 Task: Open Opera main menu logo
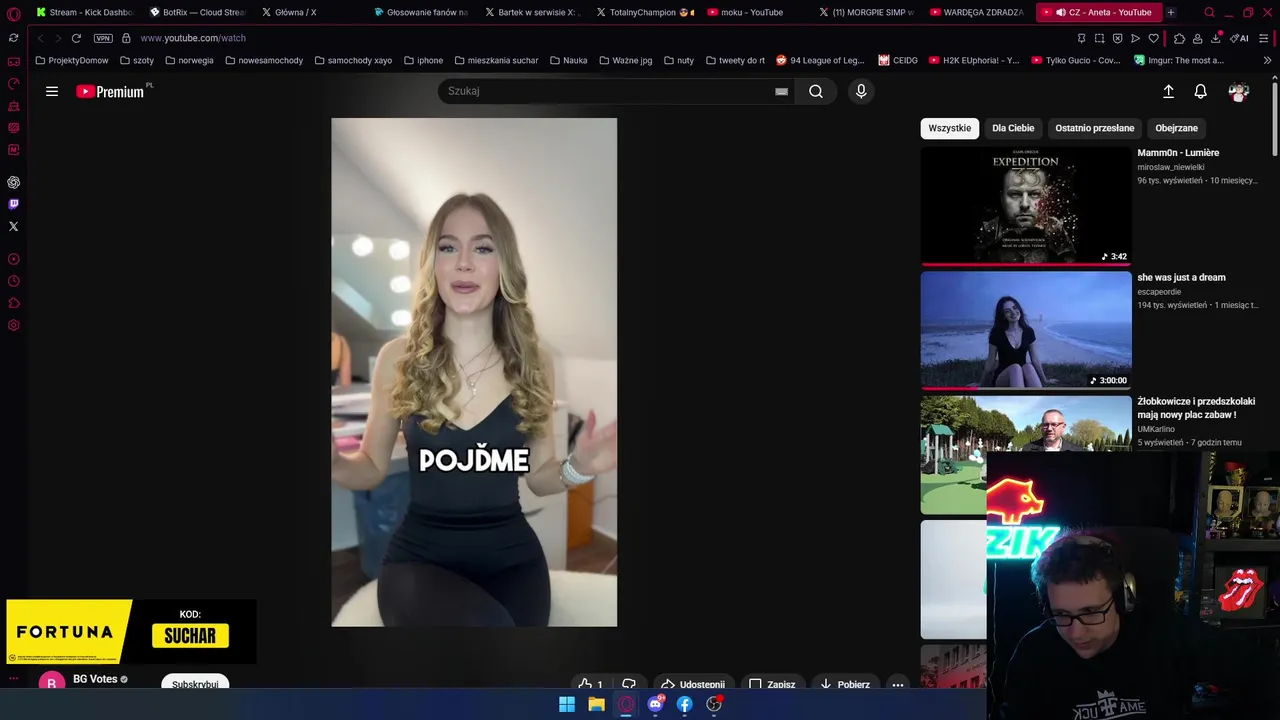13,13
